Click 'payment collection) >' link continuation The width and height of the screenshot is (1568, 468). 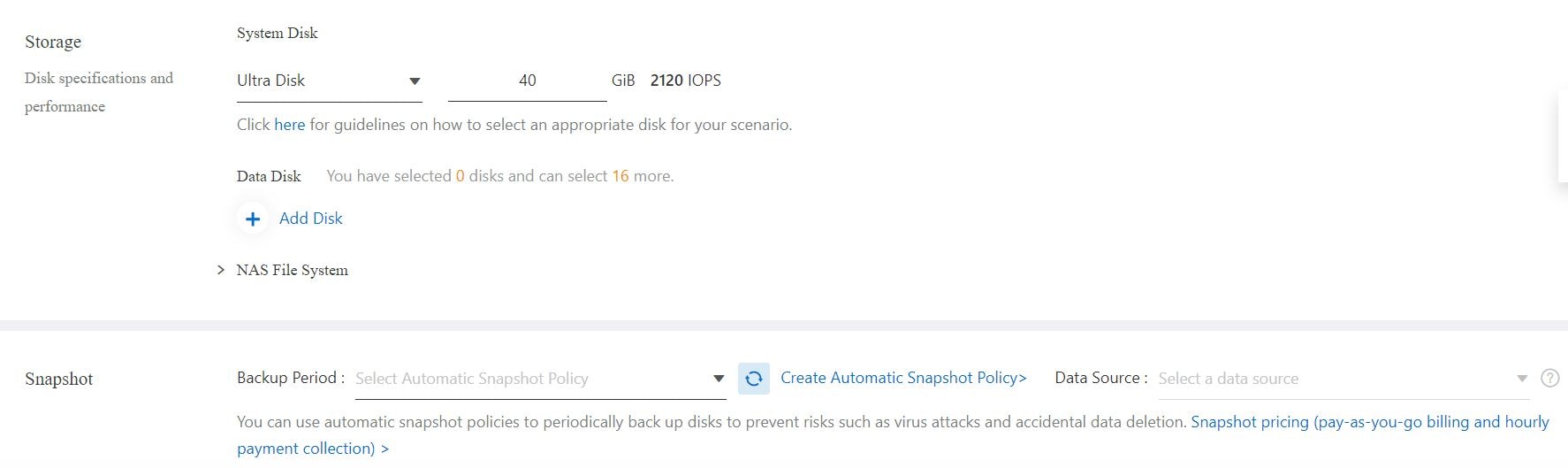[x=313, y=449]
